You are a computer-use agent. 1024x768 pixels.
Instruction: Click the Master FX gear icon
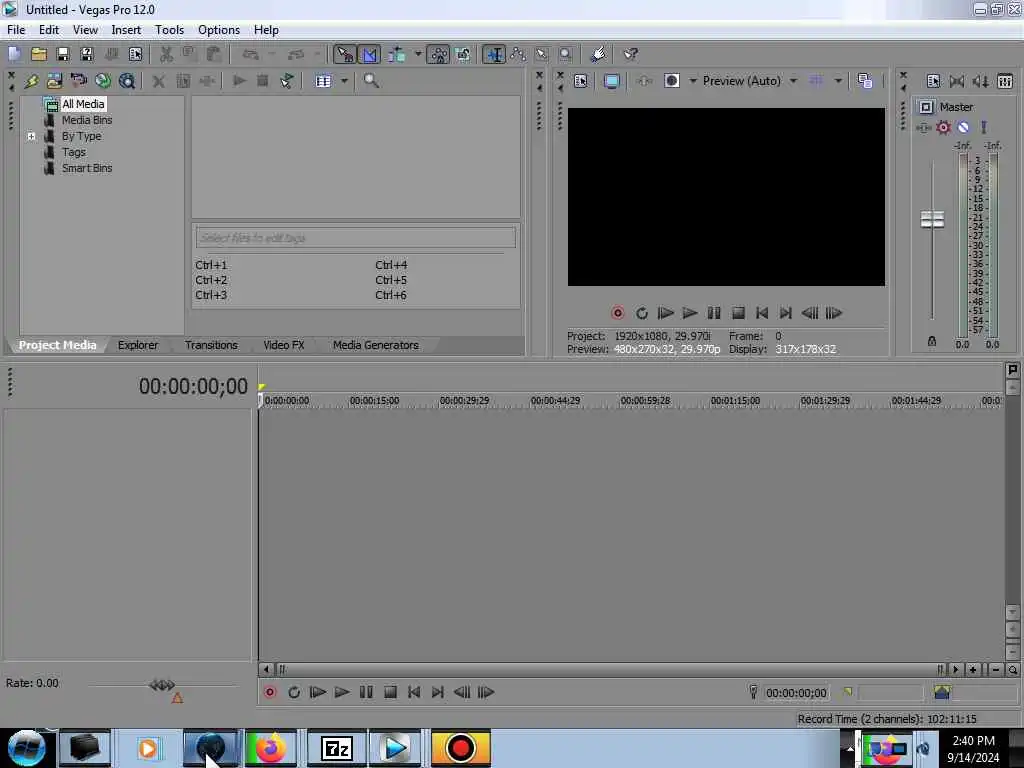944,127
